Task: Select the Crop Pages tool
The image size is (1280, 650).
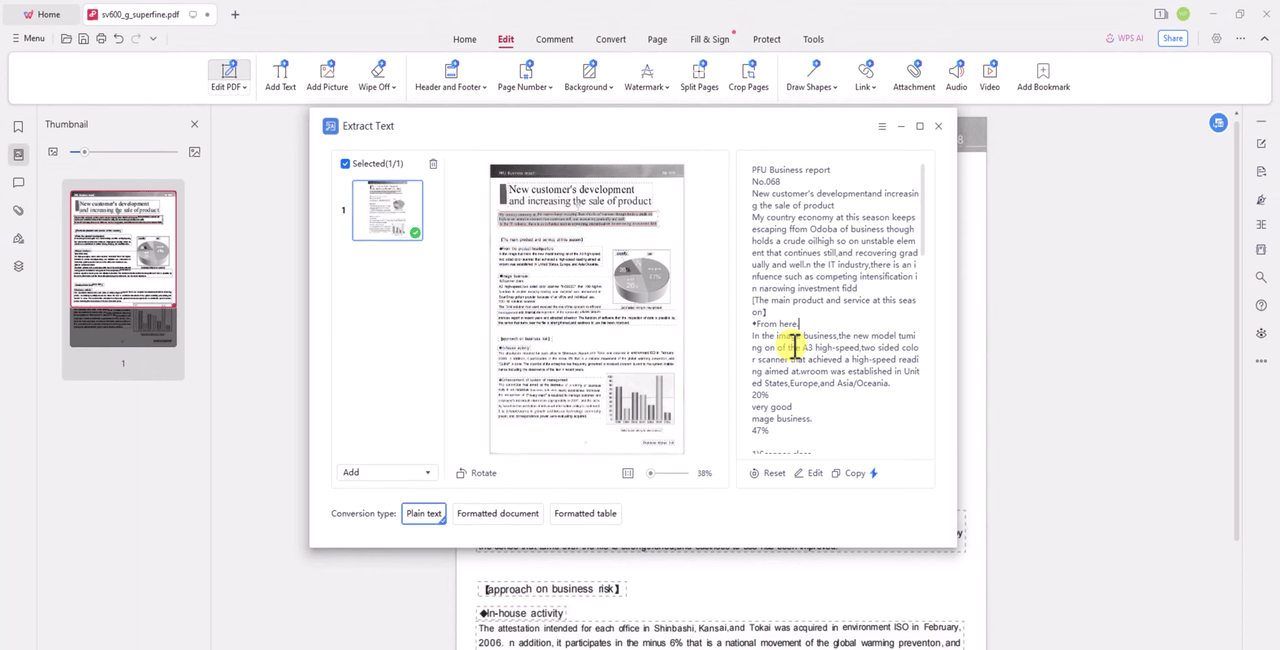Action: [x=748, y=75]
